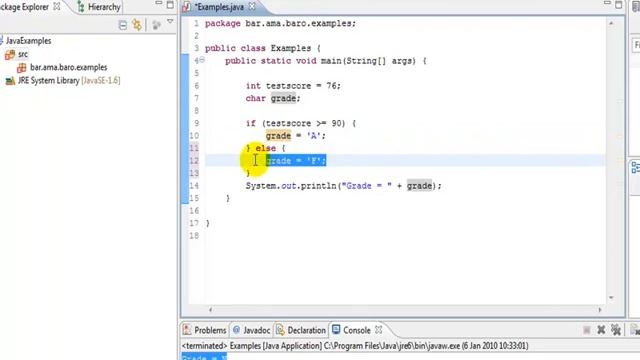This screenshot has height=360, width=640.
Task: Click the Terminate button in Console toolbar
Action: pos(587,330)
